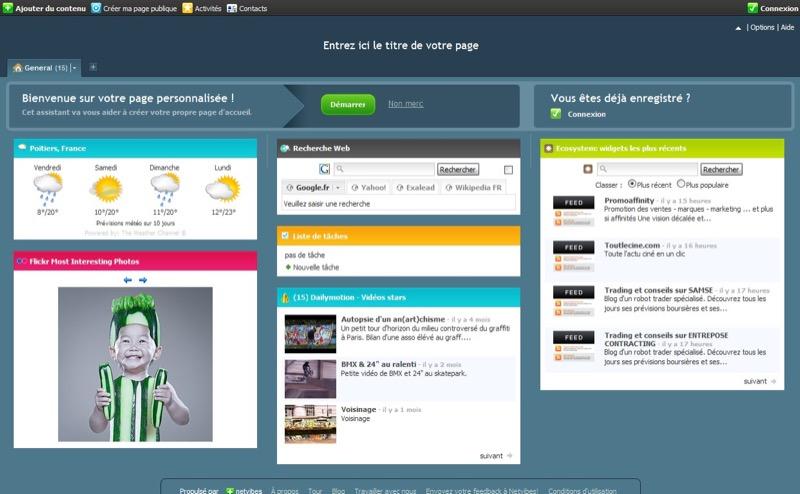Click the Liste de tâches checkbox icon
This screenshot has height=494, width=800.
pos(285,236)
